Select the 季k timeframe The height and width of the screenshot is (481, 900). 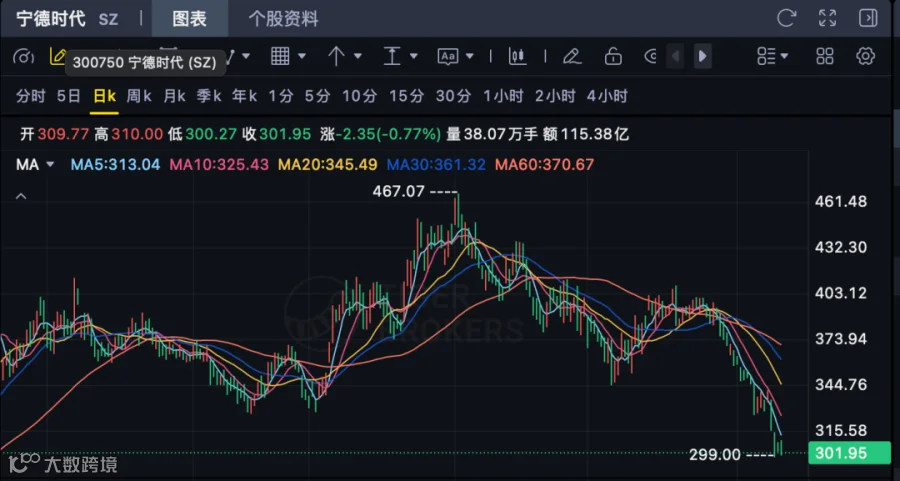[x=209, y=96]
